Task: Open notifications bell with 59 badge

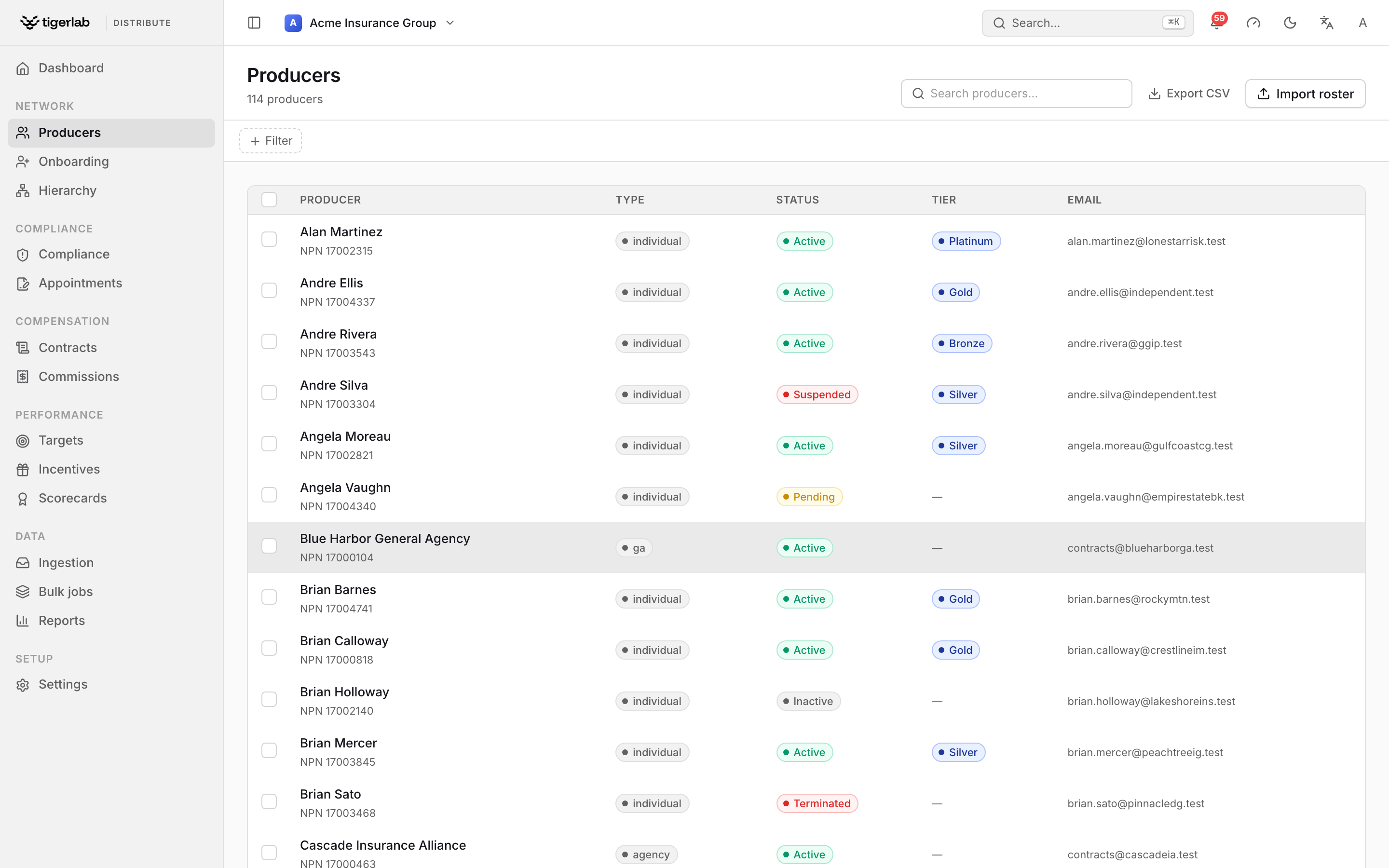Action: click(x=1217, y=22)
